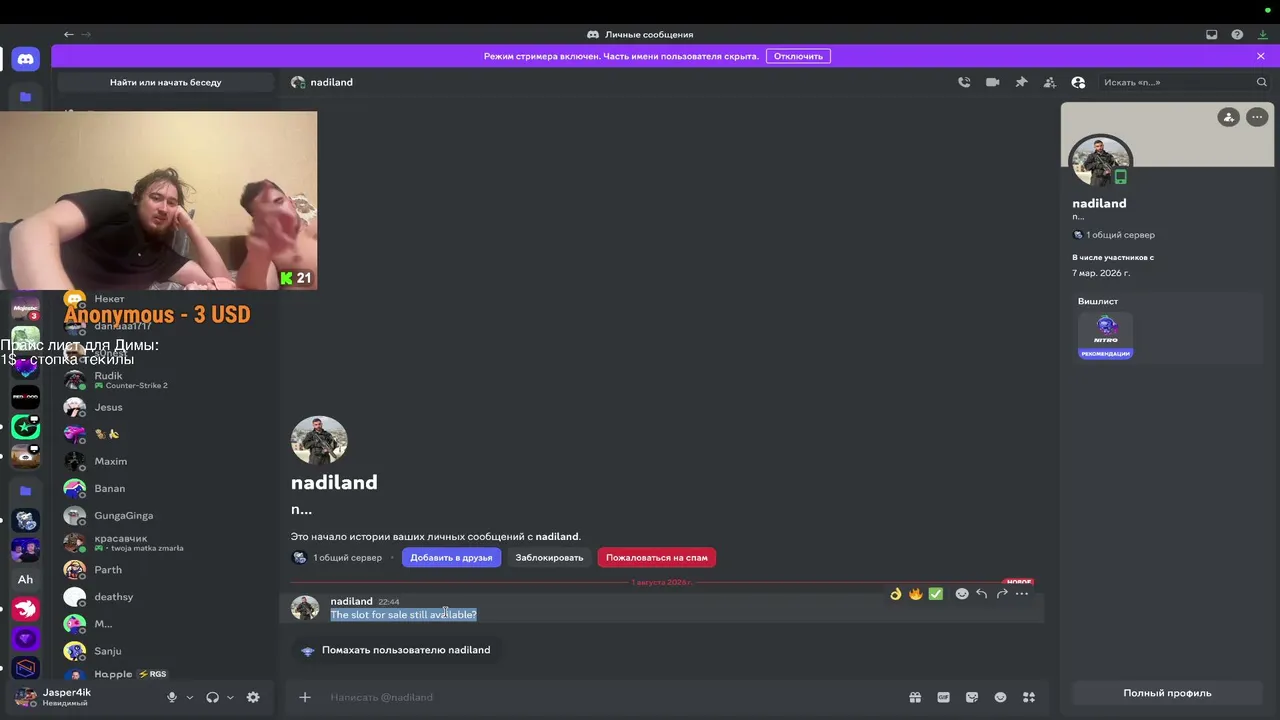Open Полный профиль
The width and height of the screenshot is (1280, 720).
tap(1167, 693)
